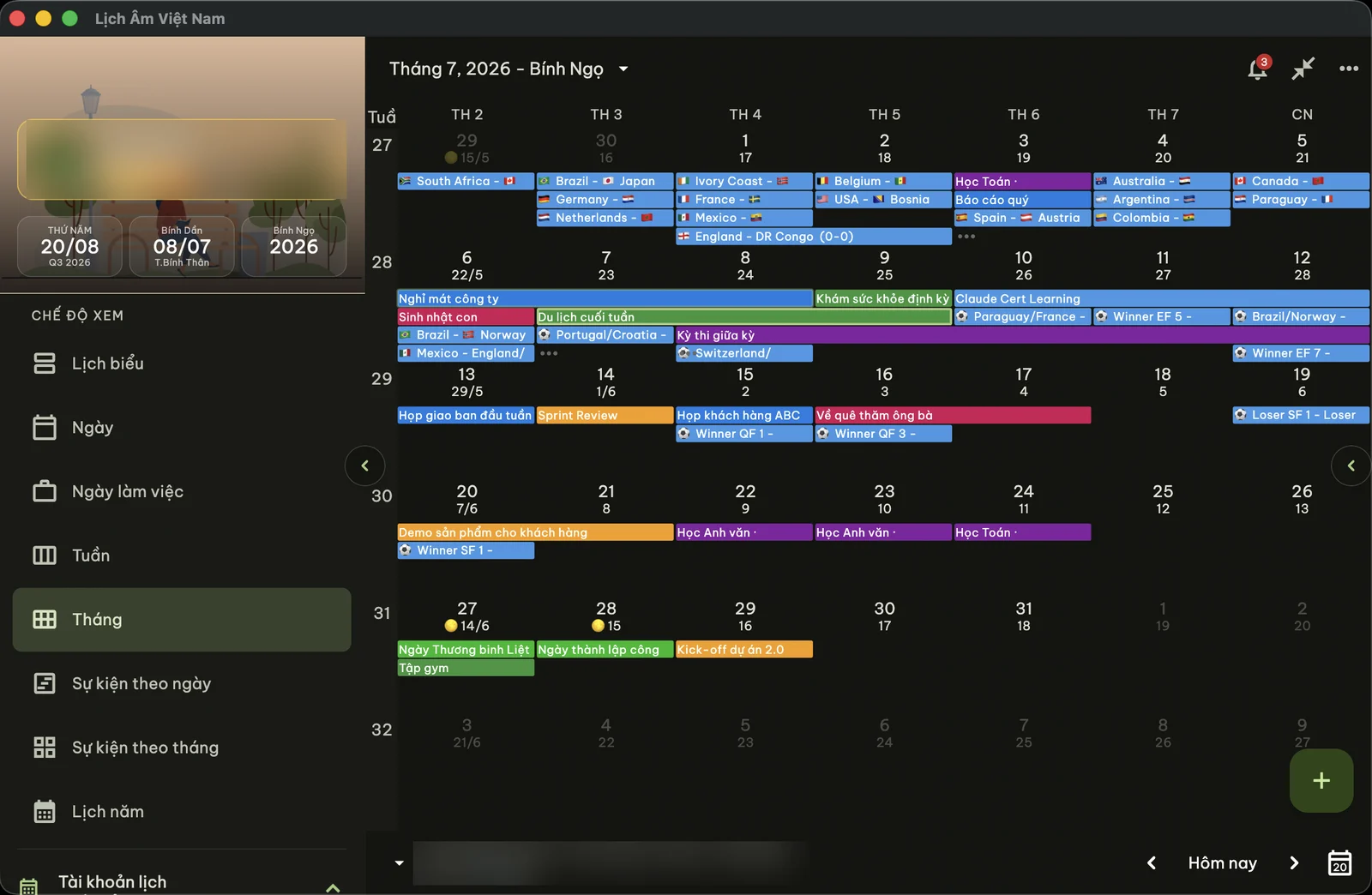Expand hidden events dots on July 7

pos(549,353)
